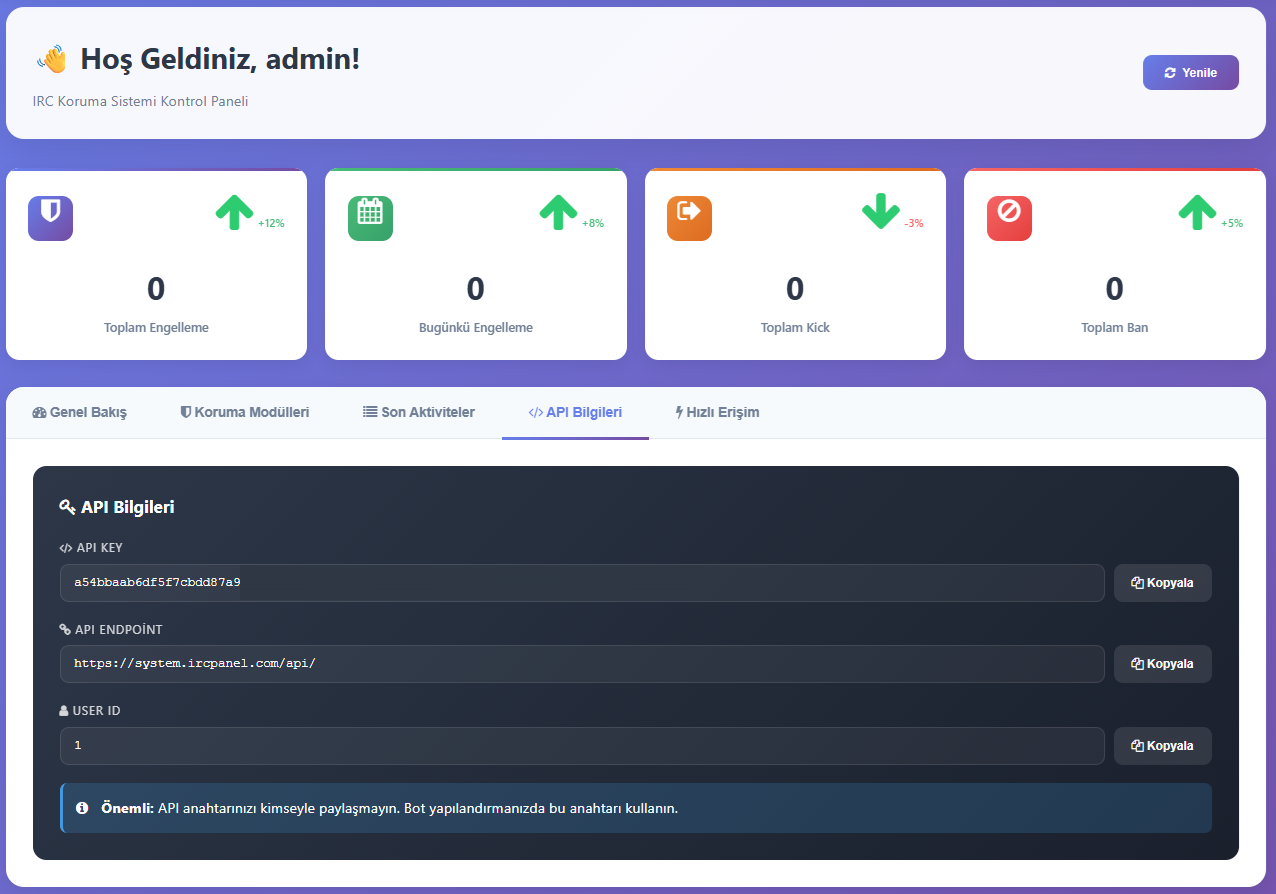Click the red ban icon for Toplam Ban

pos(1009,218)
